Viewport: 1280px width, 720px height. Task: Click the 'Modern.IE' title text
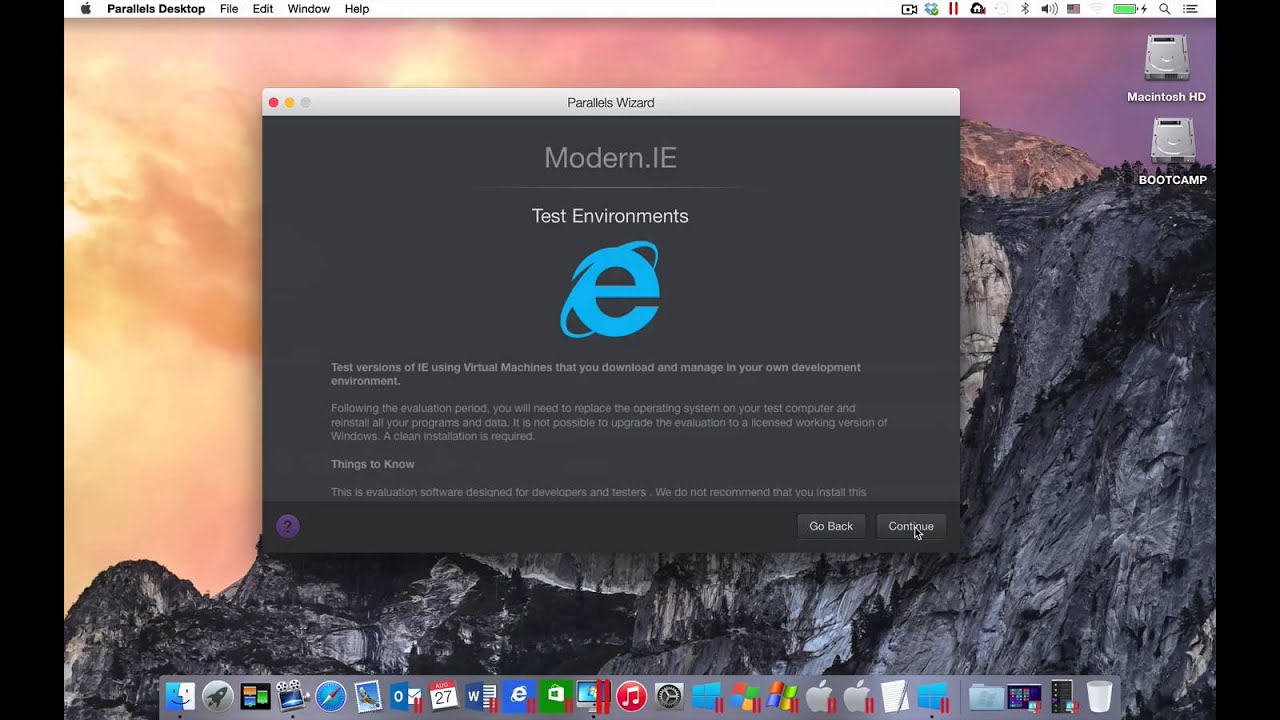[610, 158]
